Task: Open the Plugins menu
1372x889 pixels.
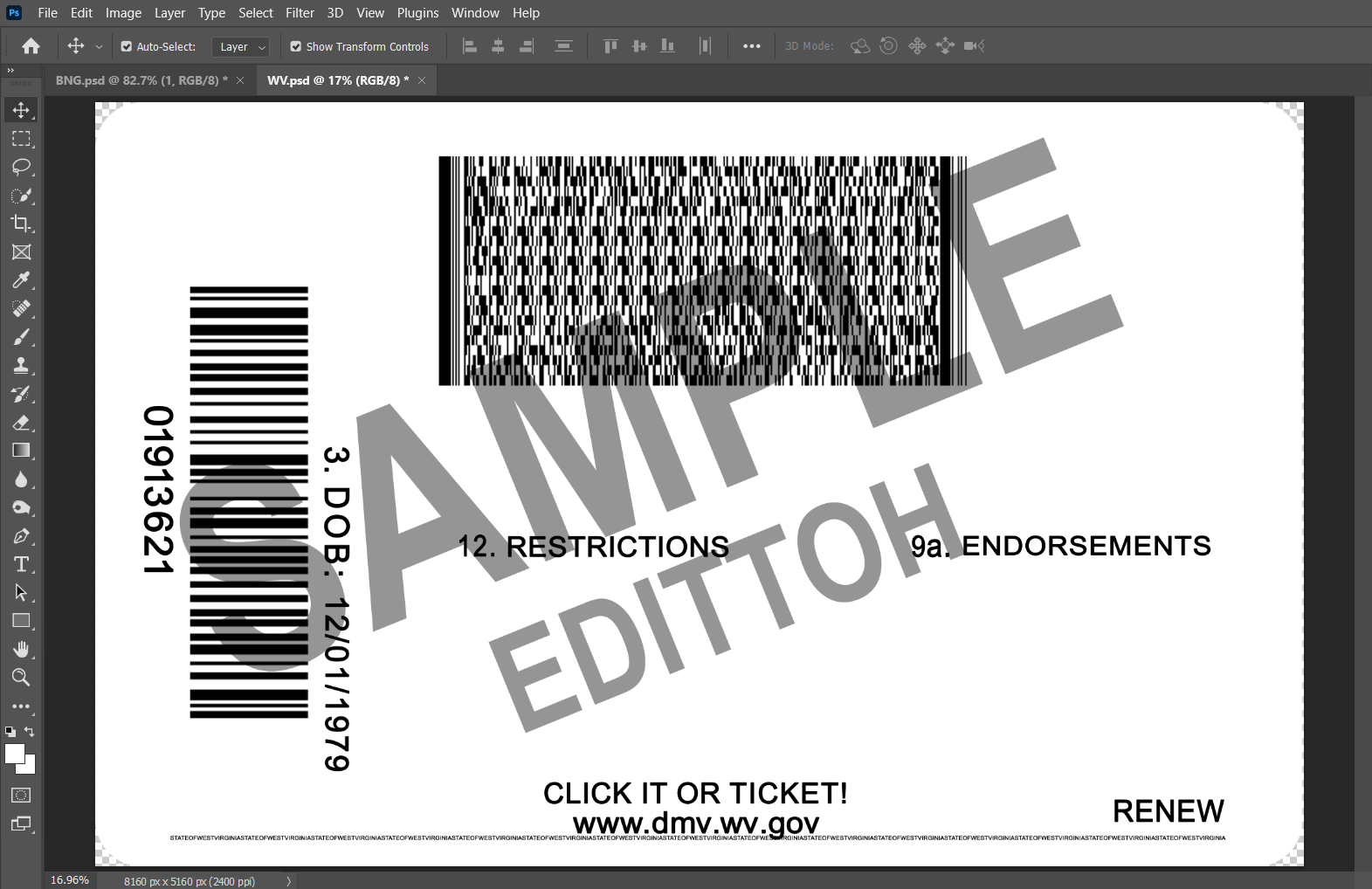Action: (x=417, y=12)
